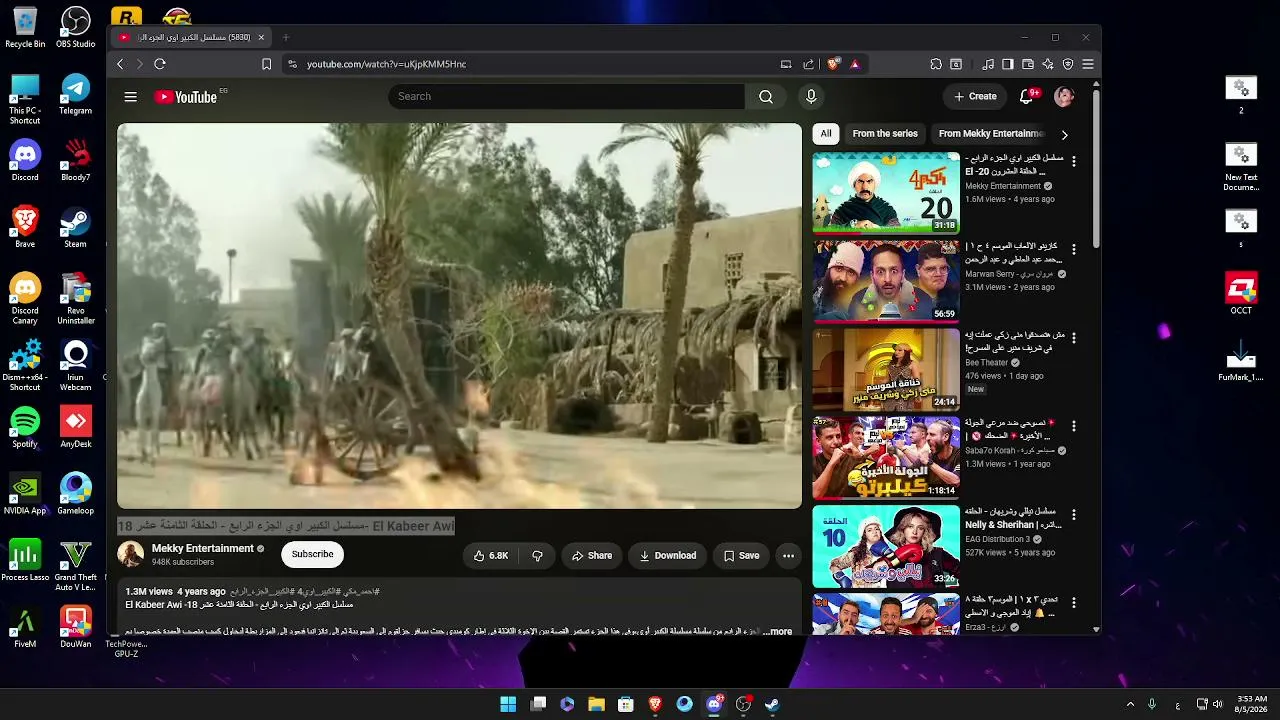The image size is (1280, 720).
Task: Open the OBS Studio desktop shortcut
Action: click(x=76, y=27)
